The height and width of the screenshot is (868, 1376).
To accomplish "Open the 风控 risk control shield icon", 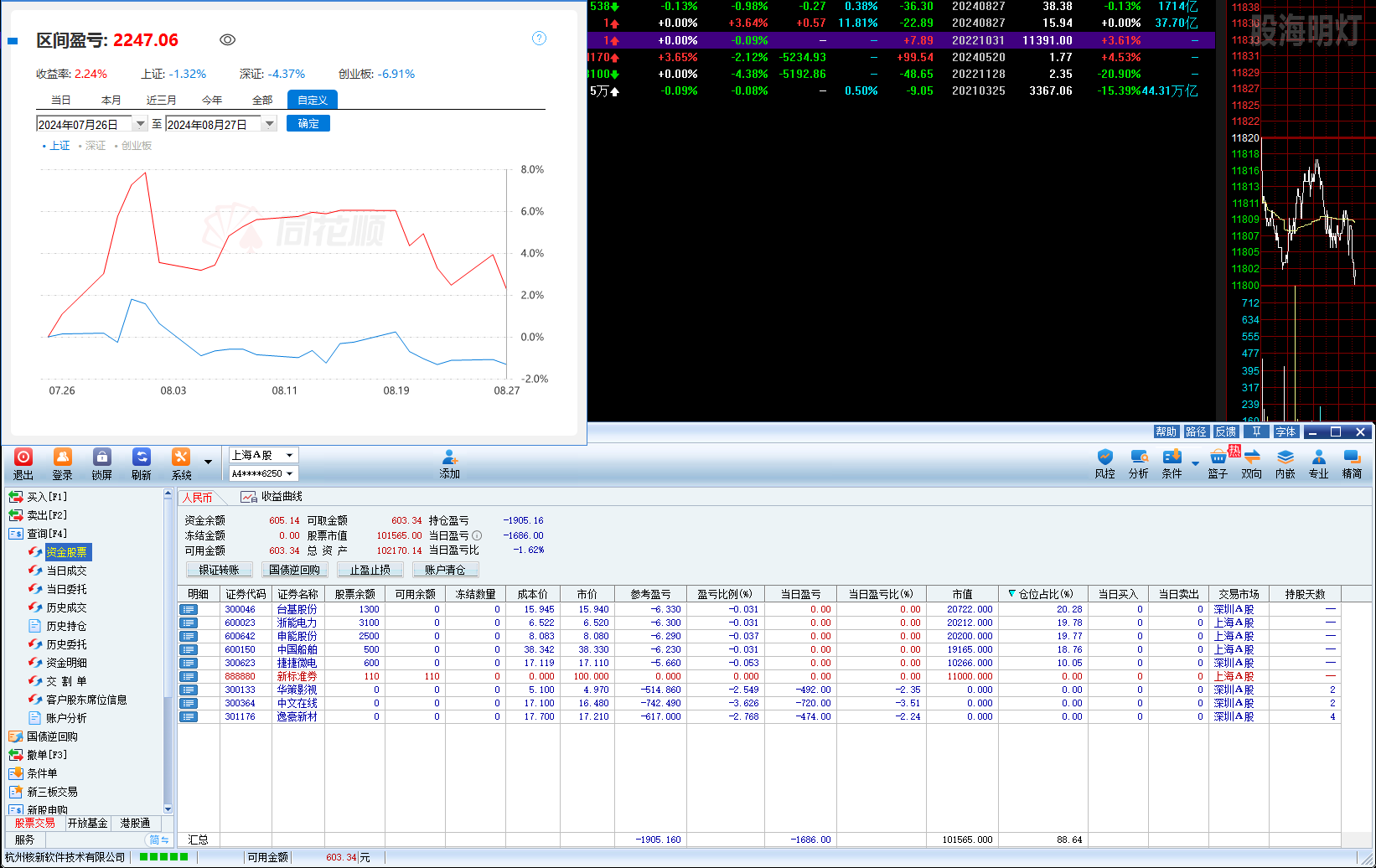I will coord(1105,457).
